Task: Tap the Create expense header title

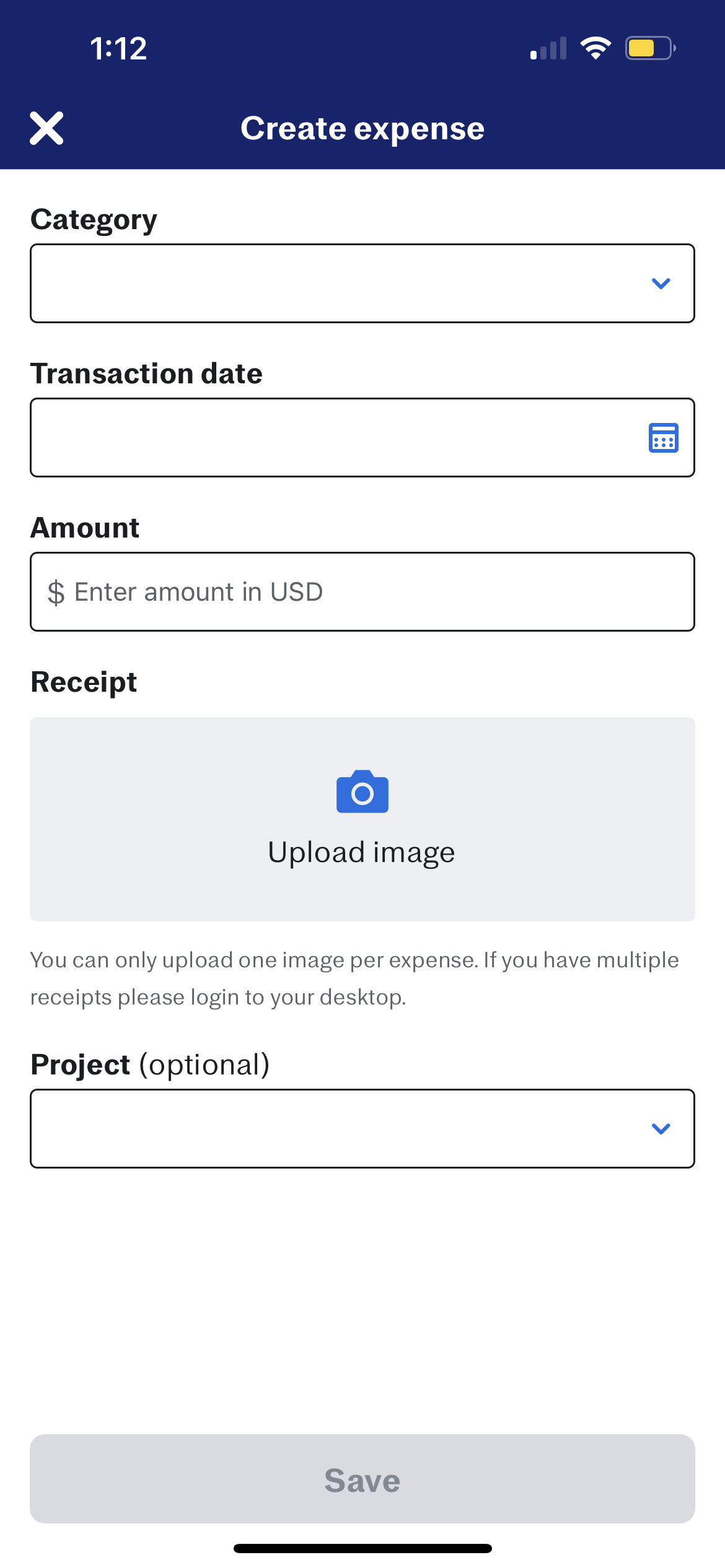Action: coord(362,128)
